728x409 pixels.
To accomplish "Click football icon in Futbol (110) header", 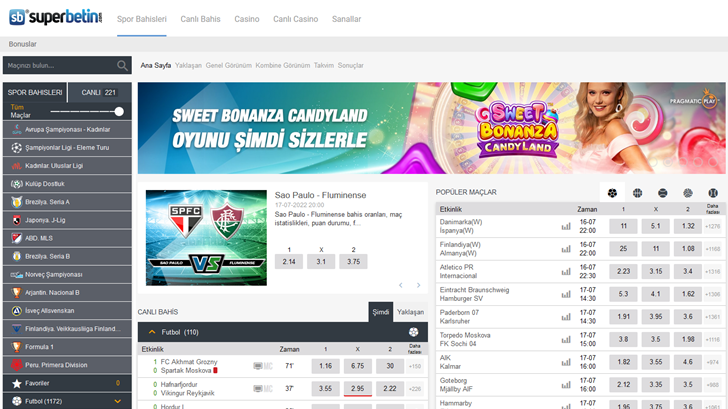I will coord(413,332).
